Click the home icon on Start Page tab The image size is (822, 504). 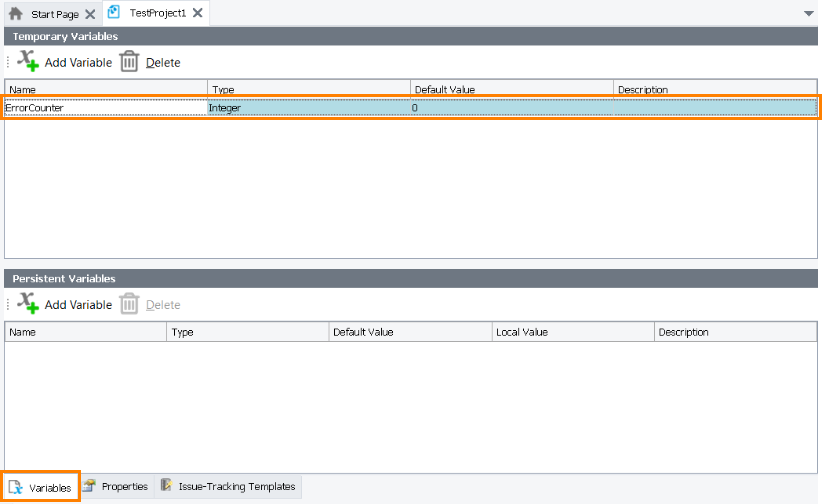pos(16,14)
